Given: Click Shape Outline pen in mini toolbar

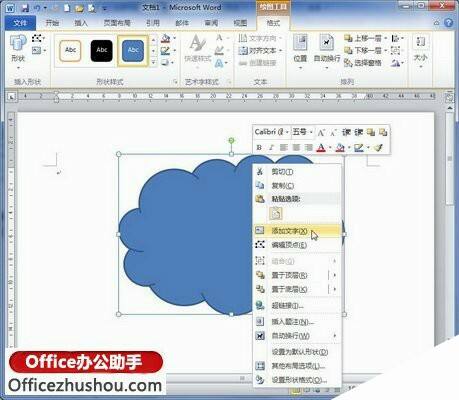Looking at the screenshot, I should tap(359, 147).
